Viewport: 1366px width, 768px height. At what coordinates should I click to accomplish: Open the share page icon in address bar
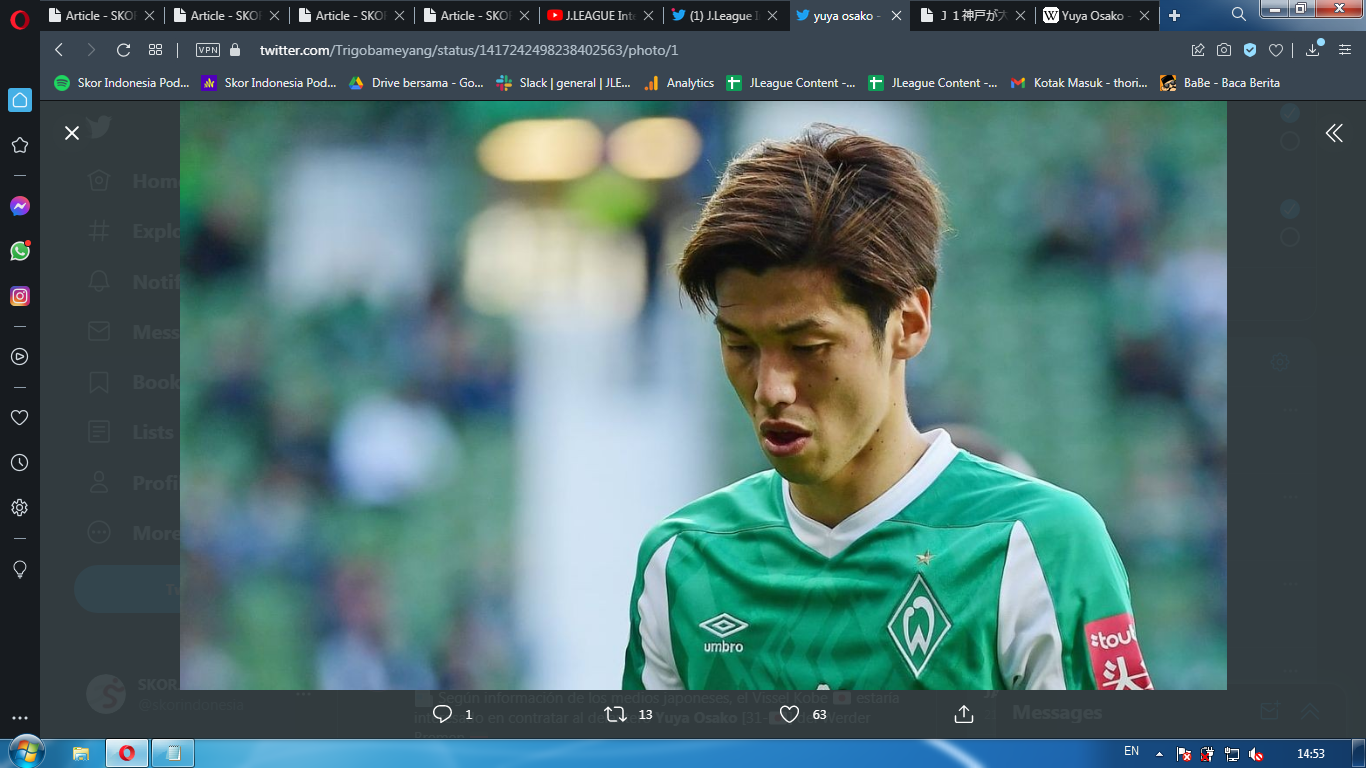pyautogui.click(x=1198, y=50)
